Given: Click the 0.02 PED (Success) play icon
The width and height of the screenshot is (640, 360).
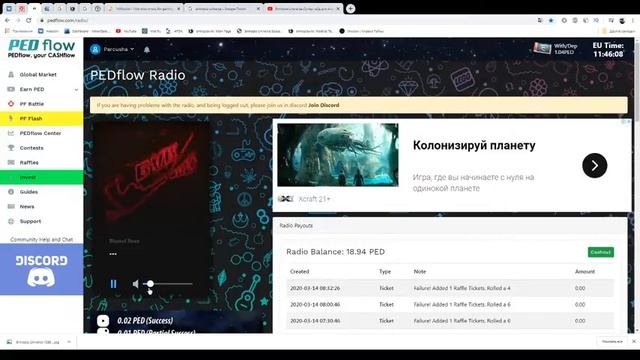Looking at the screenshot, I should [103, 321].
